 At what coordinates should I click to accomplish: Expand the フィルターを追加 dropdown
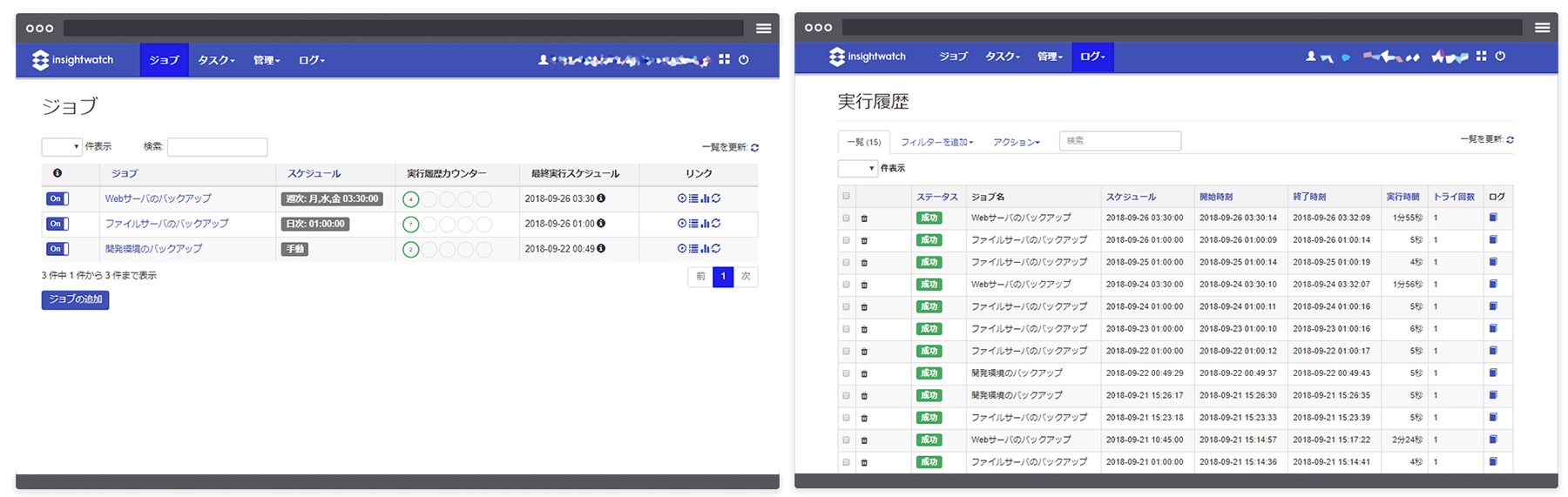pyautogui.click(x=936, y=142)
